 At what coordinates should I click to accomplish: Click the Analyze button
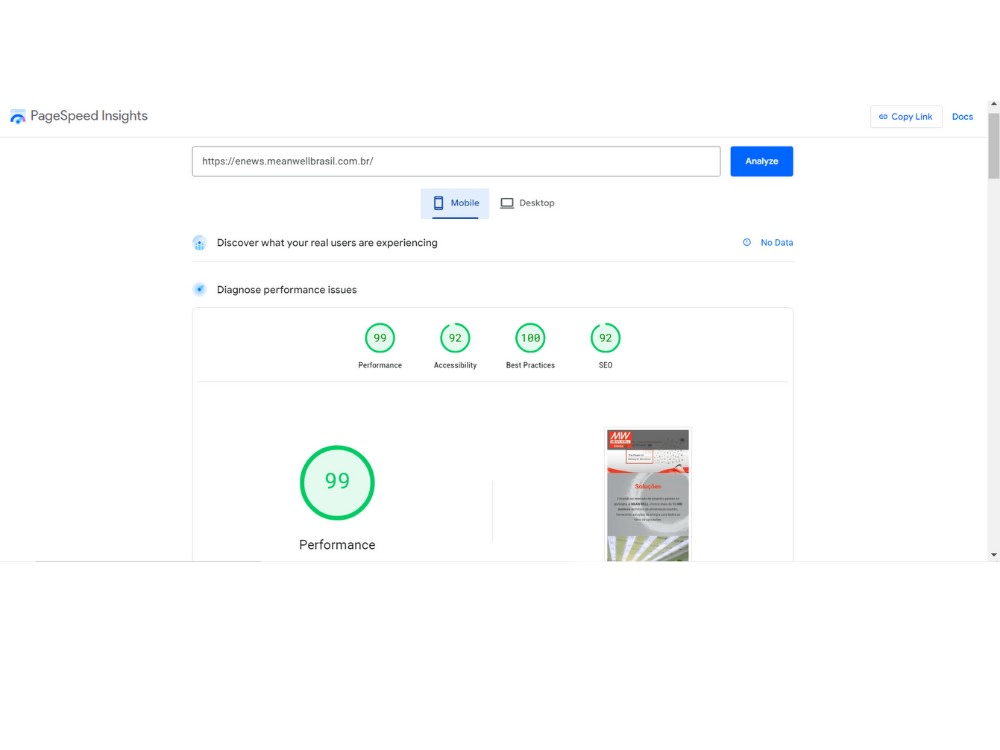[x=761, y=161]
